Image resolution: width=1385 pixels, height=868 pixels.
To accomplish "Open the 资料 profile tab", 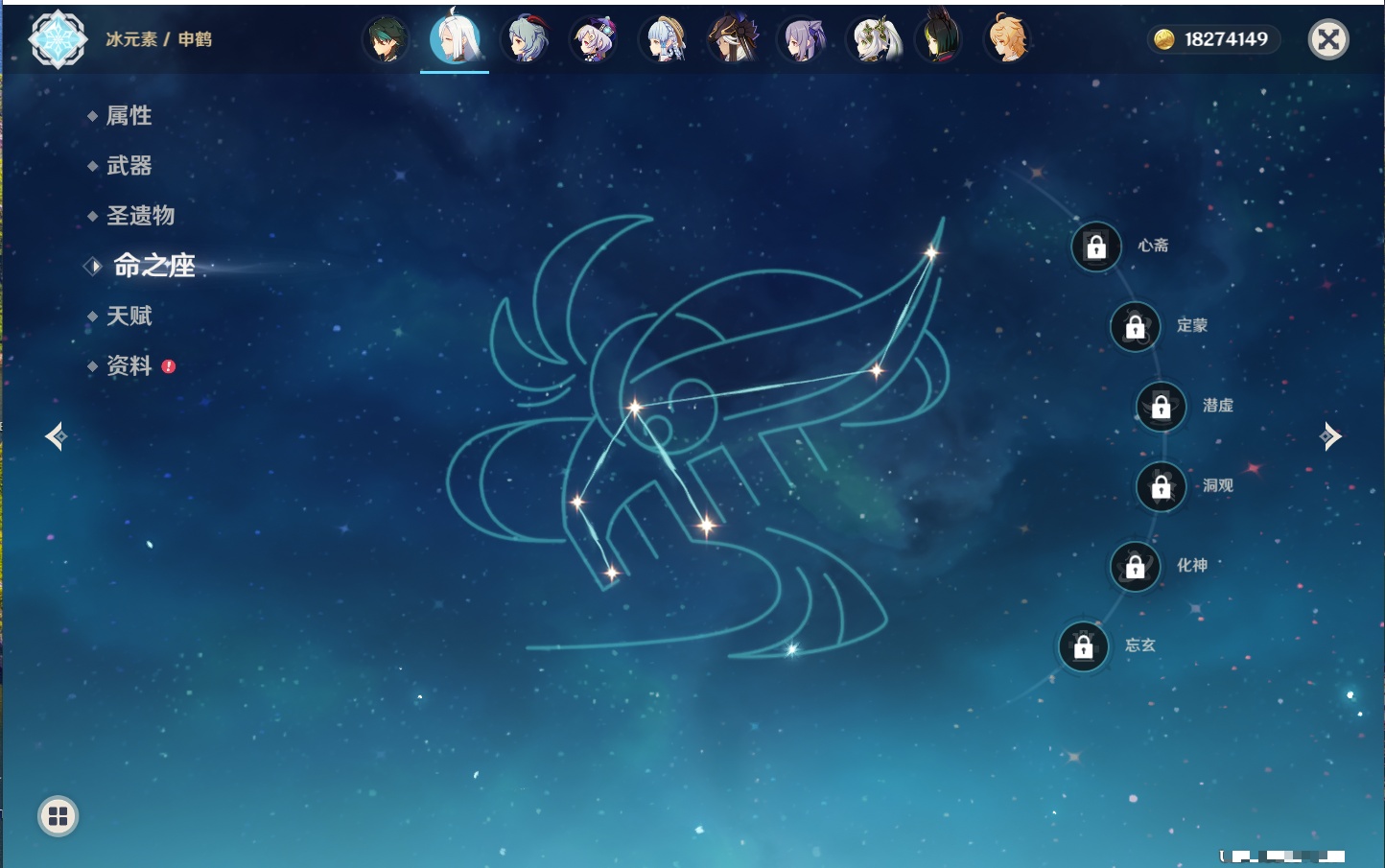I will click(129, 365).
